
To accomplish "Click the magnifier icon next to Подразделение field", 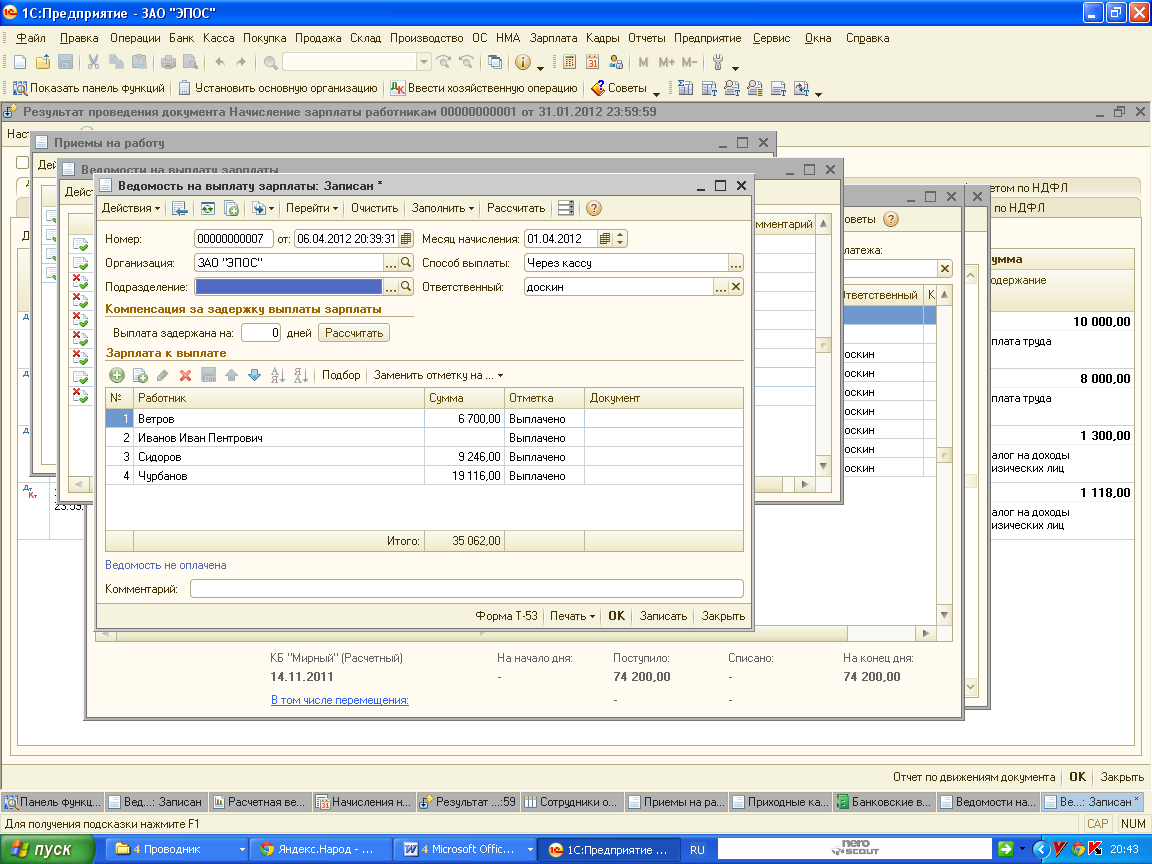I will click(406, 287).
